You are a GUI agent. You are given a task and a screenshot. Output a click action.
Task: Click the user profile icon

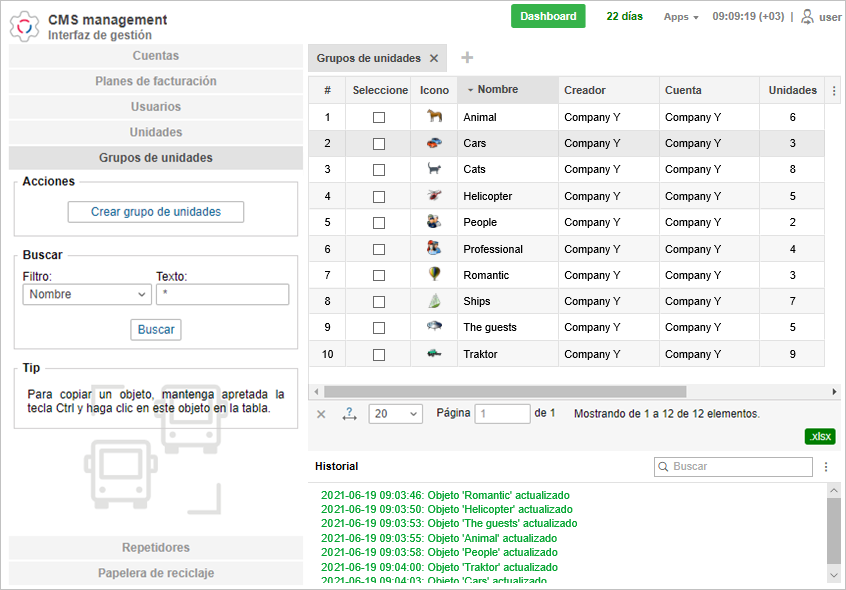click(x=807, y=17)
